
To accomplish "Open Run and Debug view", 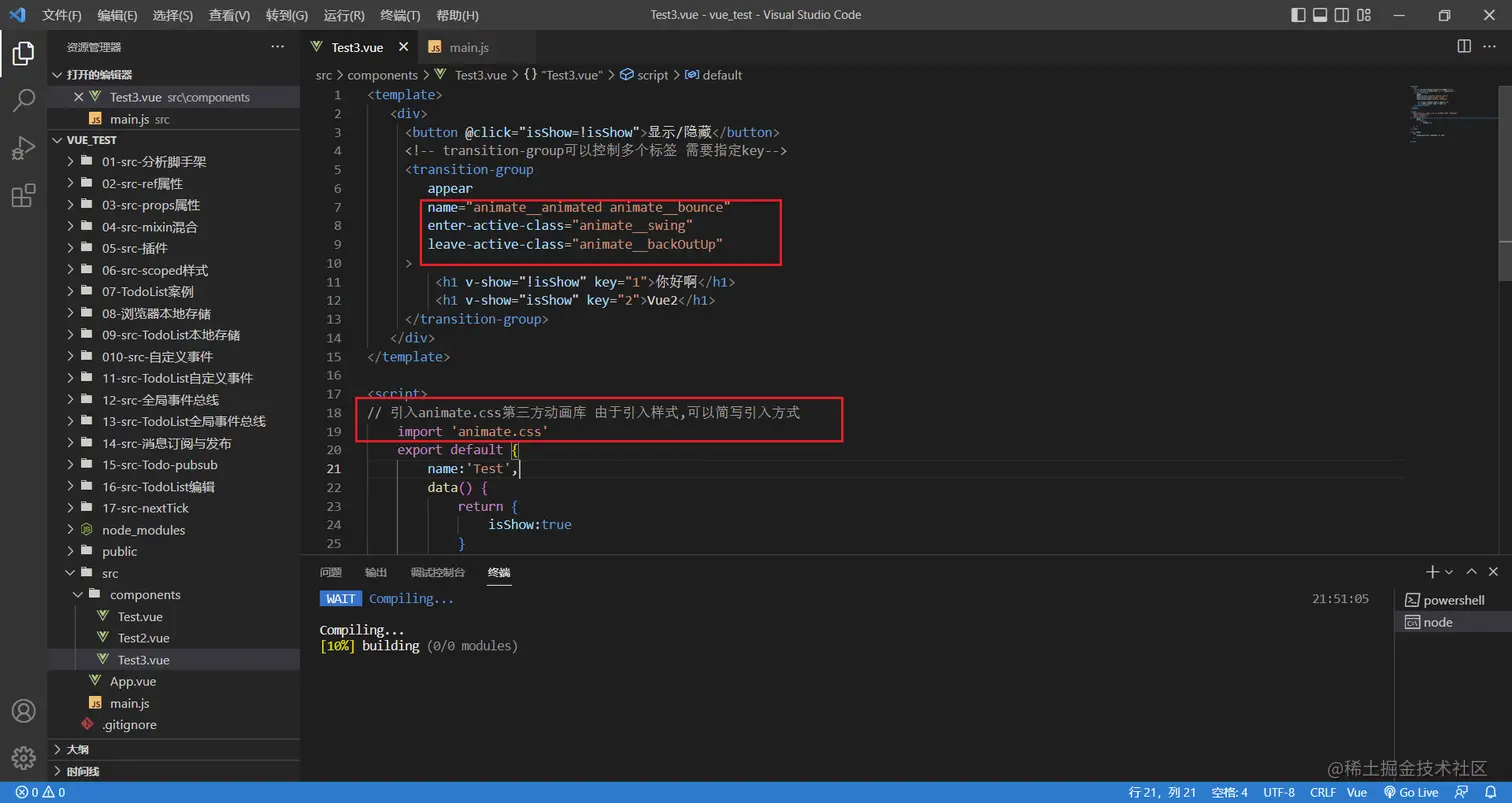I will point(23,148).
